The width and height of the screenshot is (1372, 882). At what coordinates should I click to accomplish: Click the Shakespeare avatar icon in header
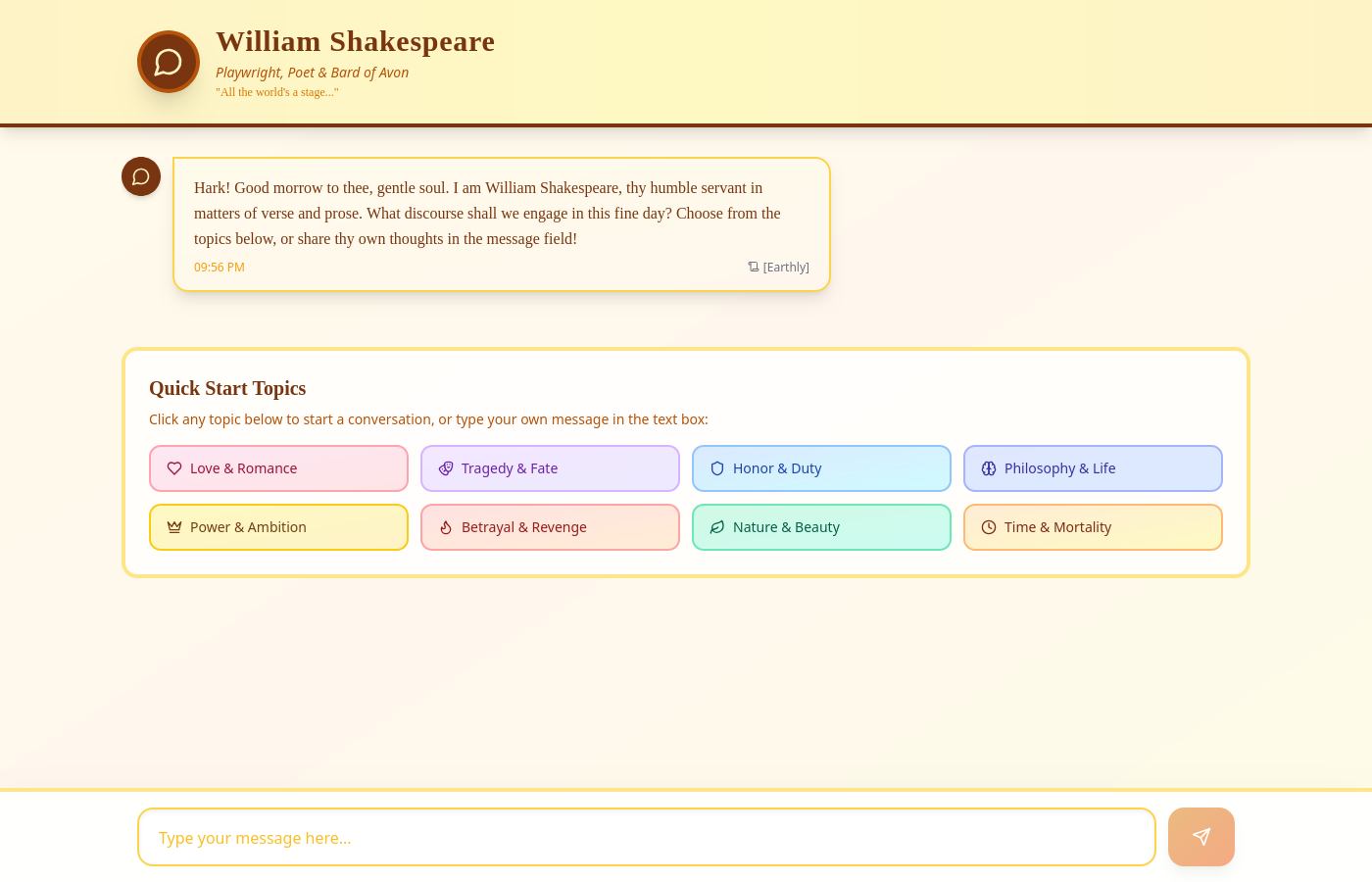coord(169,62)
